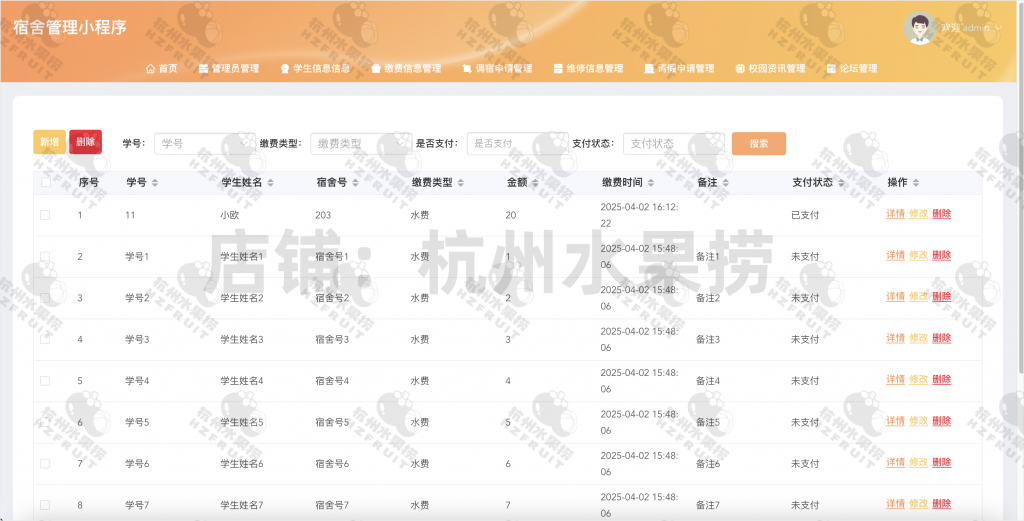The width and height of the screenshot is (1024, 521).
Task: Sort by 备注 column arrows
Action: (726, 183)
